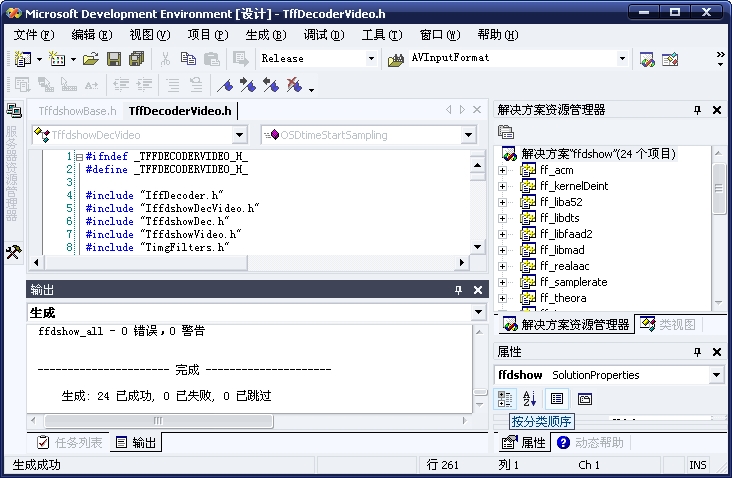
Task: Go to previous bookmark icon
Action: pyautogui.click(x=271, y=85)
